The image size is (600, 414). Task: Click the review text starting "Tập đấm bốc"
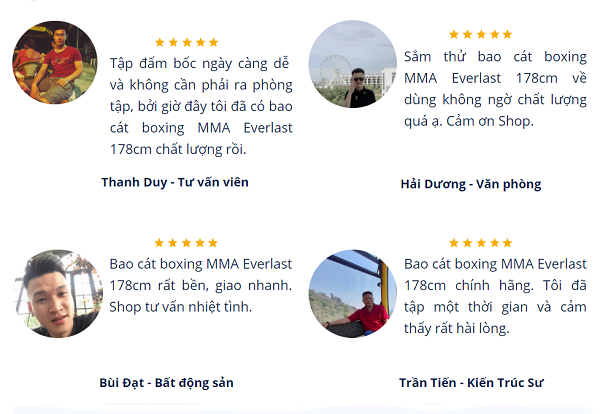(200, 105)
